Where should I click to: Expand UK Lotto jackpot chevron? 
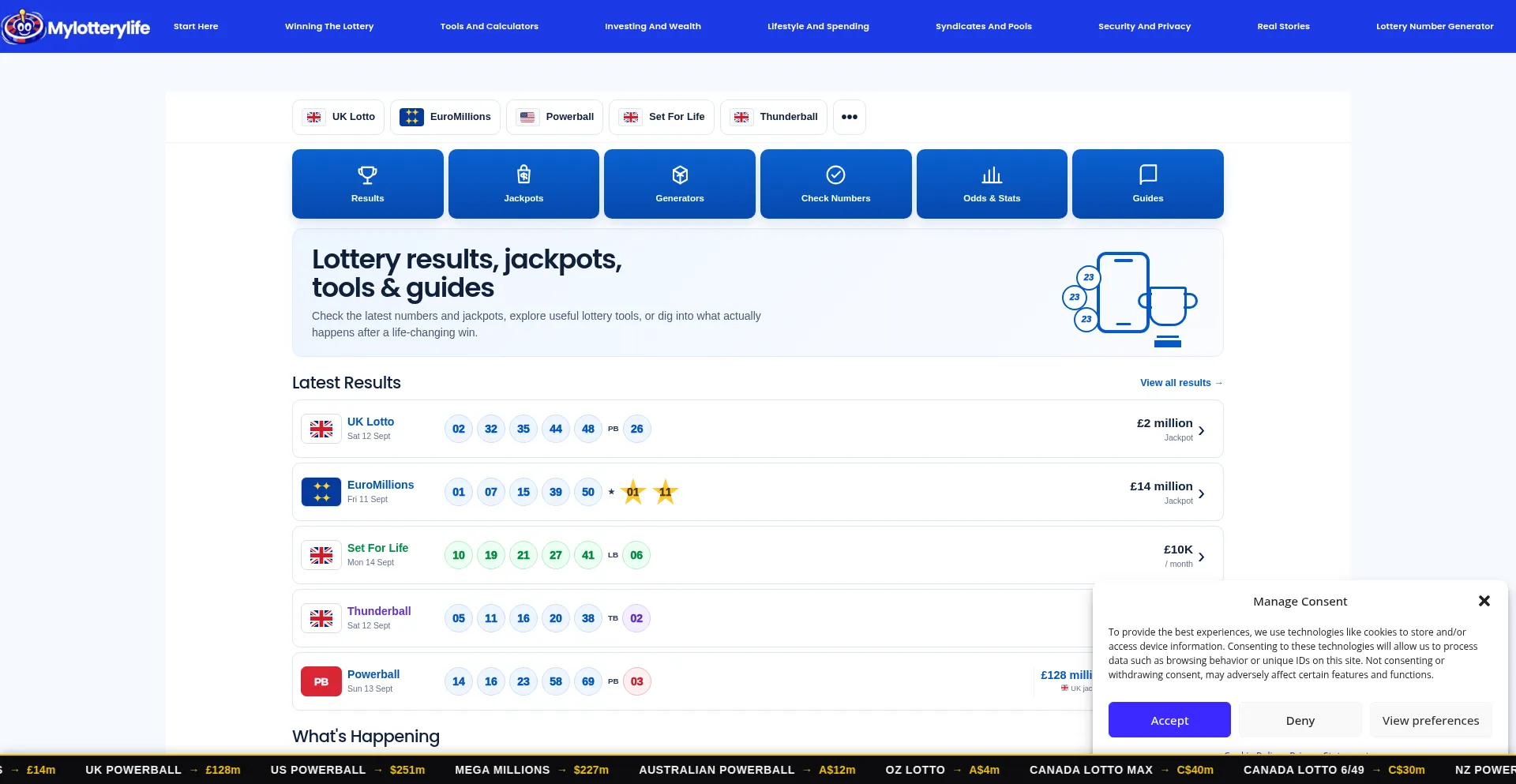(x=1202, y=430)
